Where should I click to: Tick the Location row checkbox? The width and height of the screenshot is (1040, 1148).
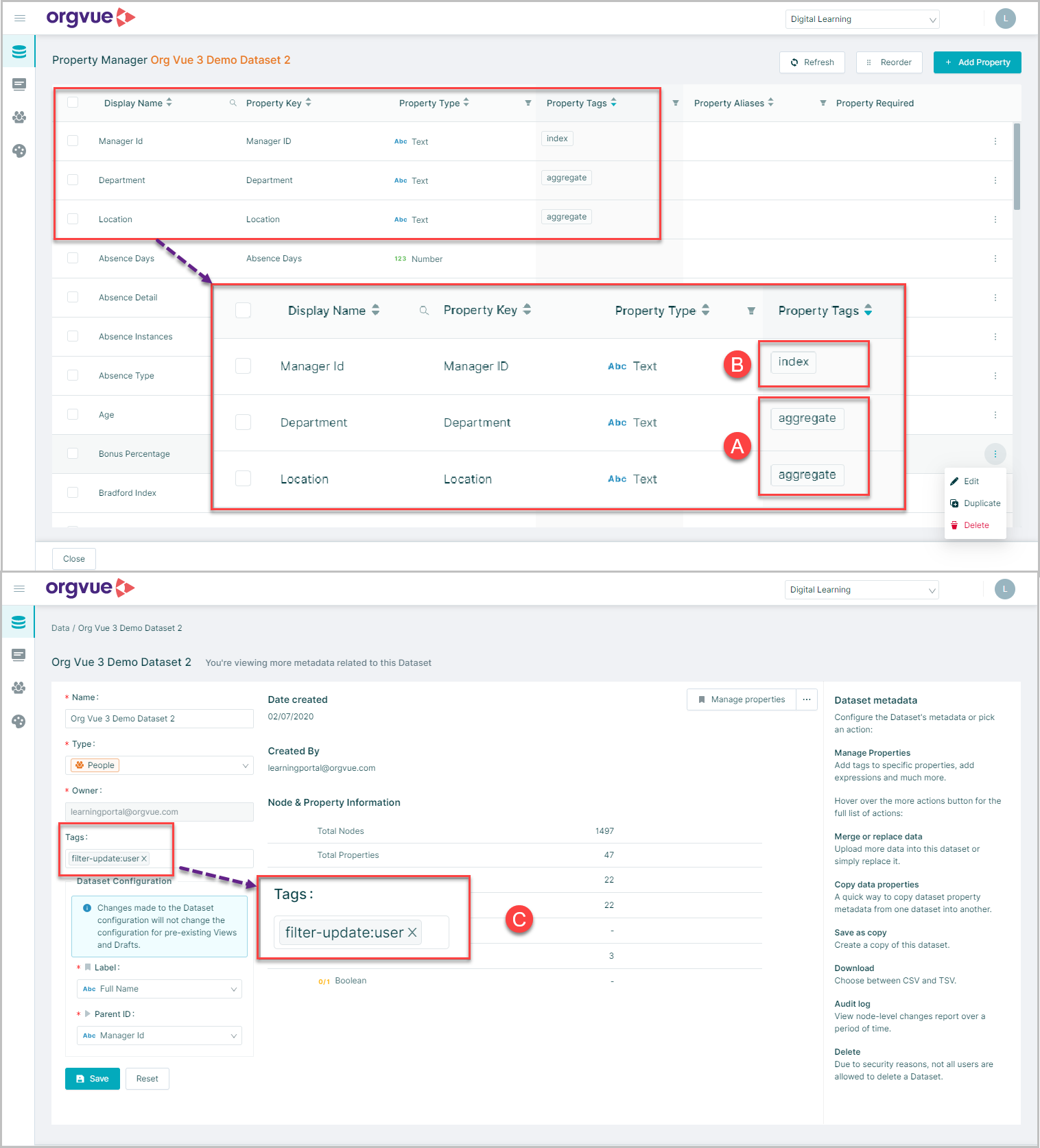73,219
